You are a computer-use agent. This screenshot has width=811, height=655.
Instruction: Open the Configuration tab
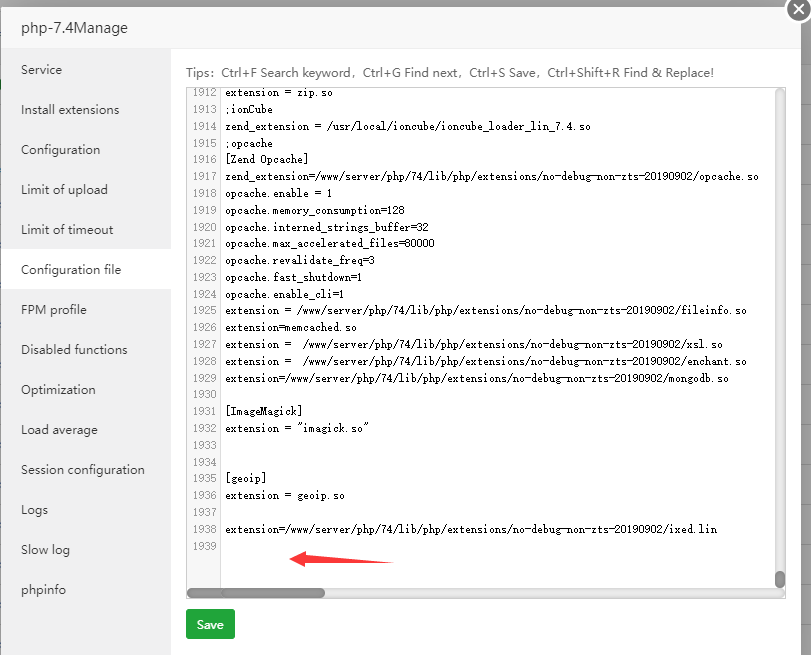61,150
